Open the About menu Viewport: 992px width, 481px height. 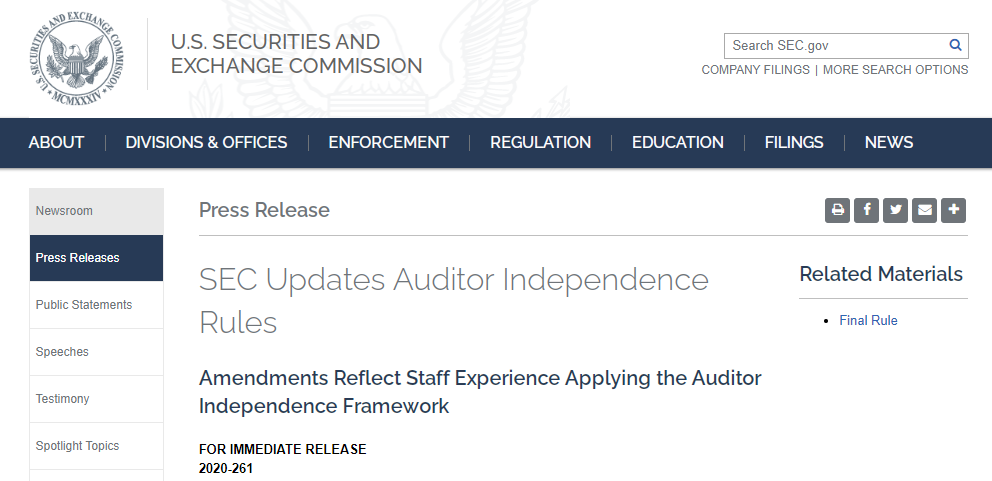click(56, 143)
